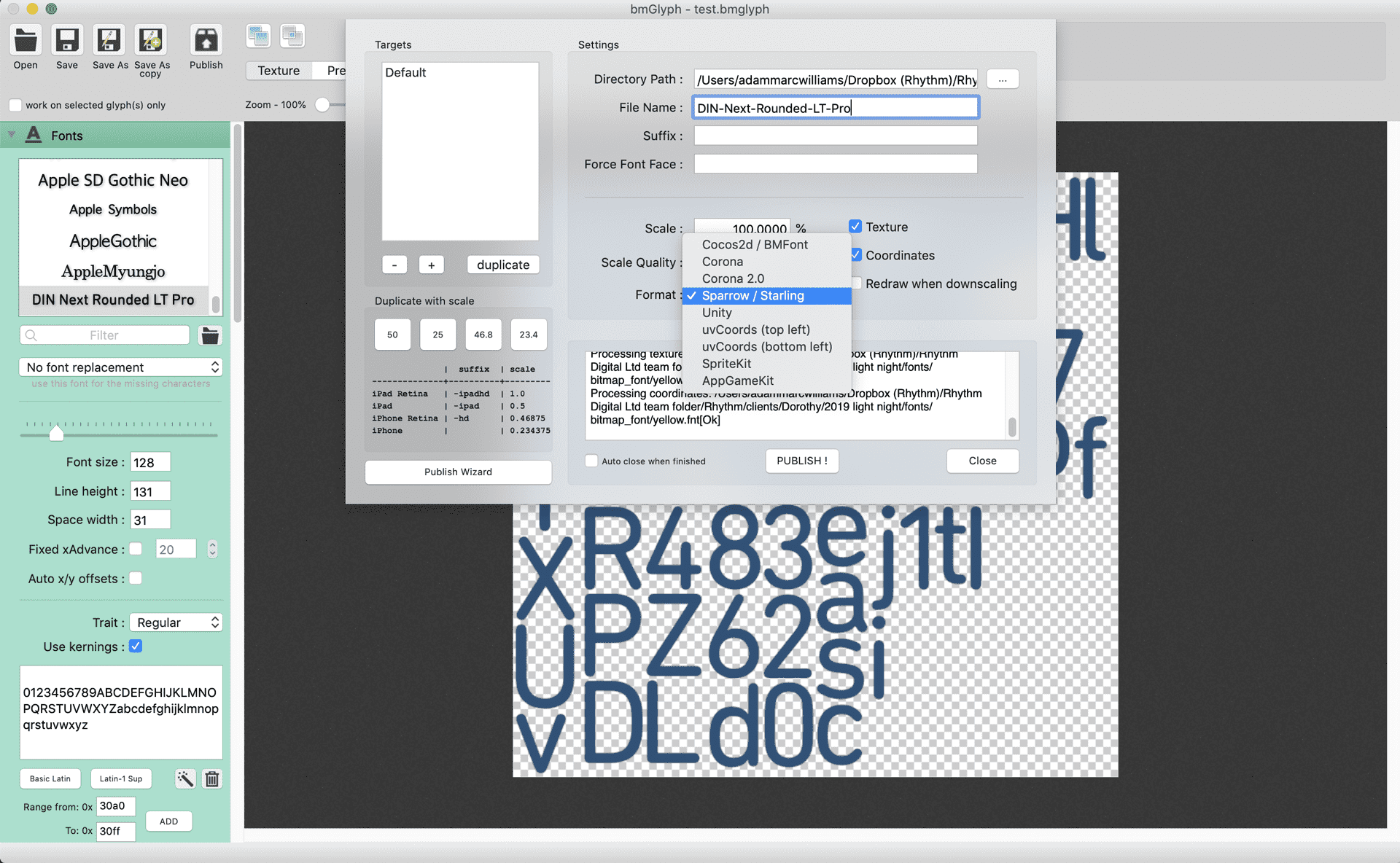Choose Corona 2.0 format option
This screenshot has height=863, width=1400.
tap(767, 278)
